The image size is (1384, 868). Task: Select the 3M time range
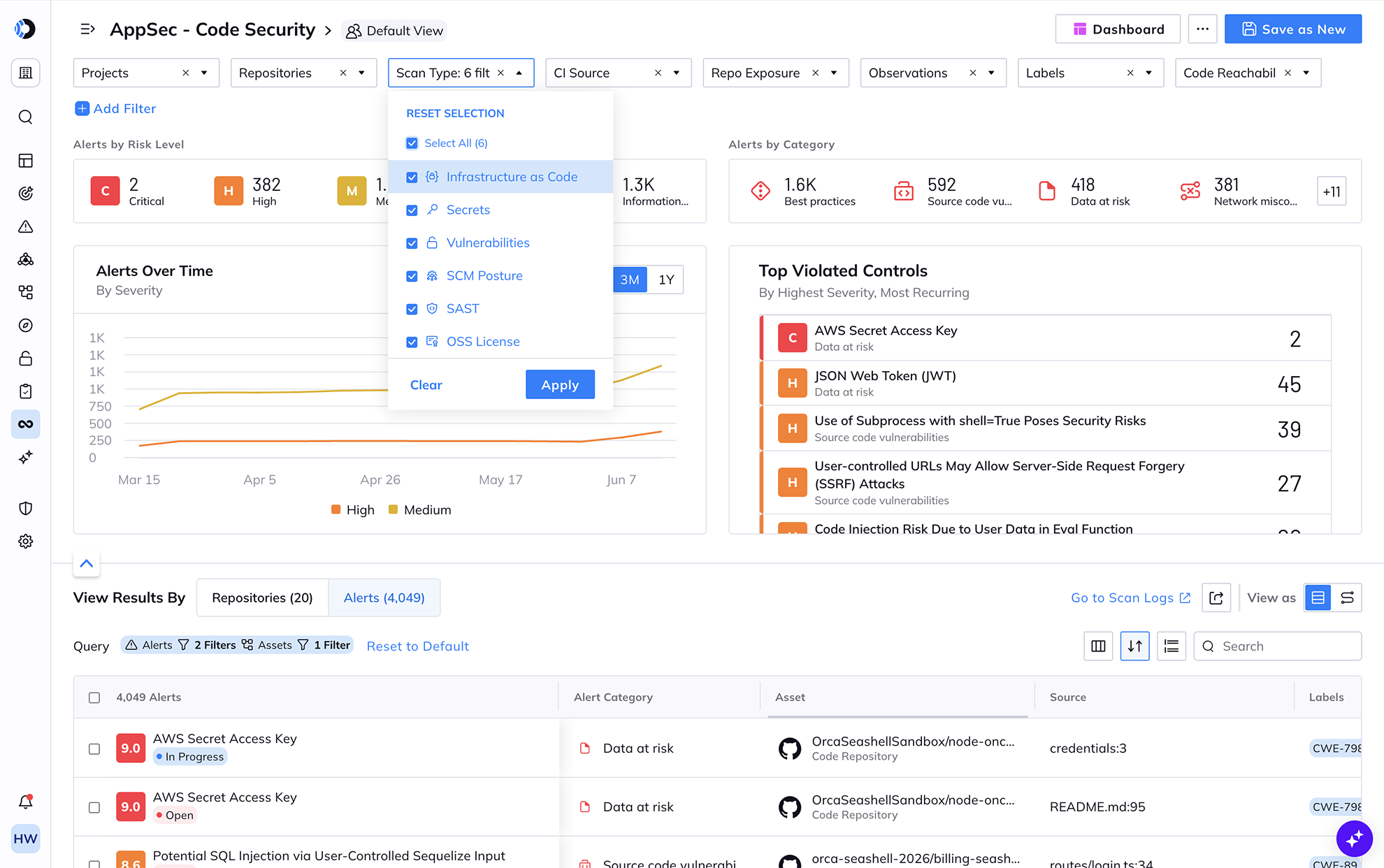pos(630,280)
